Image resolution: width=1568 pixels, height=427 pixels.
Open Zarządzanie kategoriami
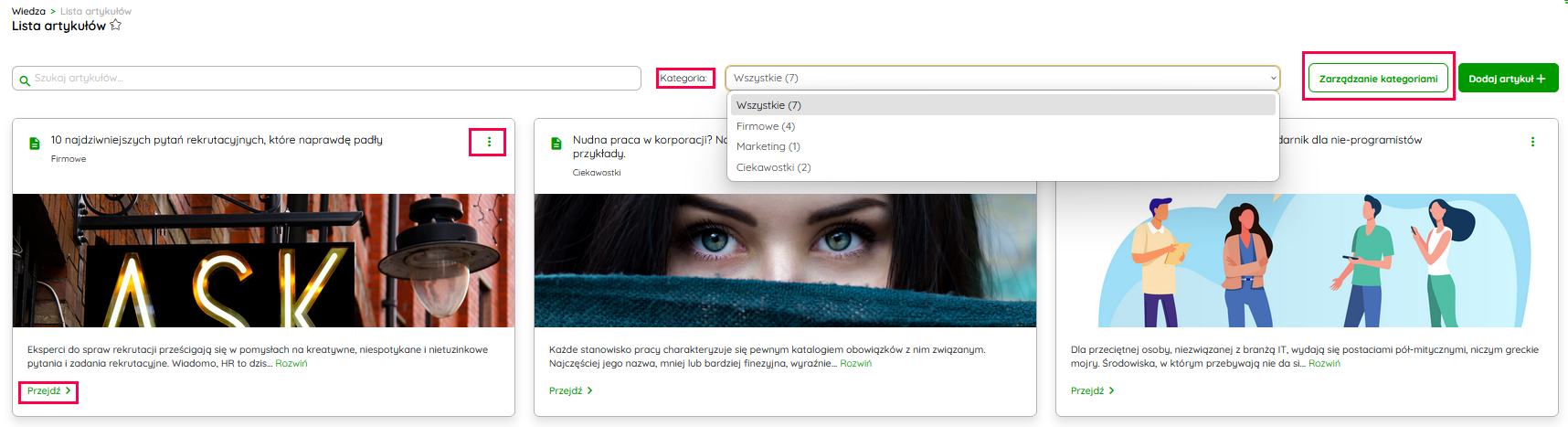pos(1378,79)
